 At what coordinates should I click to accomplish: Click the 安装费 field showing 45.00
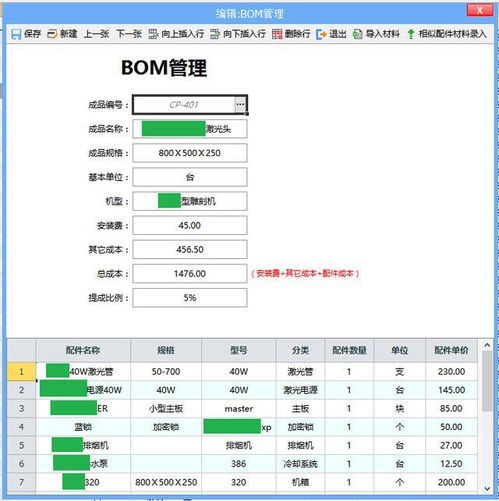190,225
